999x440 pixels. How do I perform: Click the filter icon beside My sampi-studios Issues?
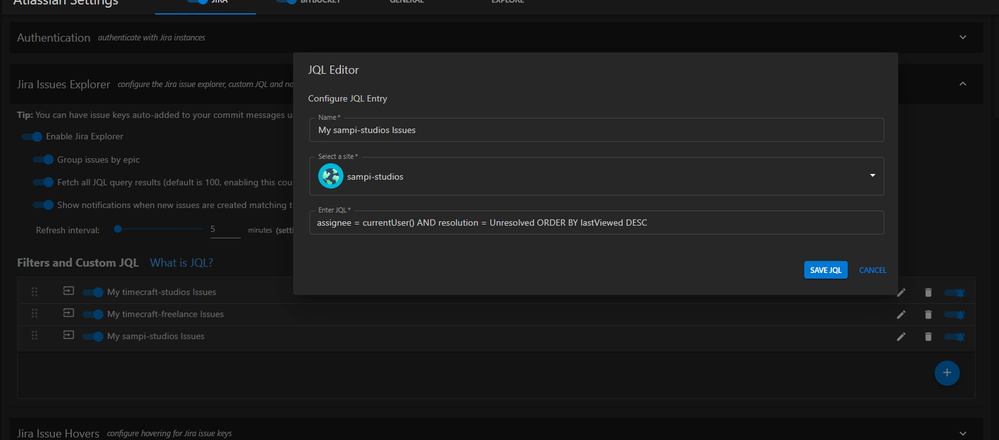pos(68,335)
